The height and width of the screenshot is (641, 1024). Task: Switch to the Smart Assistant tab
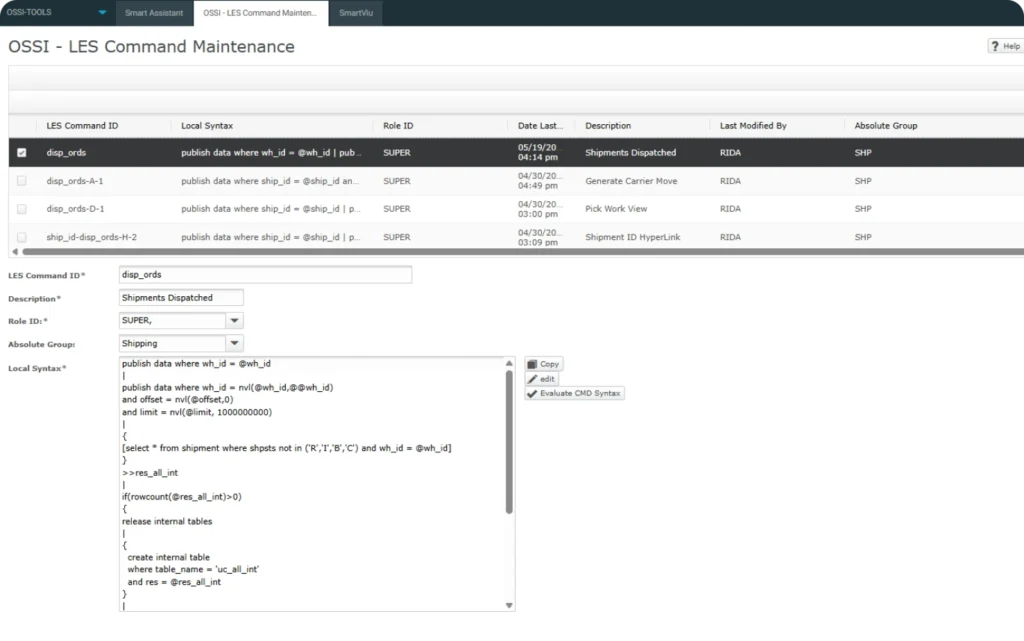(154, 13)
